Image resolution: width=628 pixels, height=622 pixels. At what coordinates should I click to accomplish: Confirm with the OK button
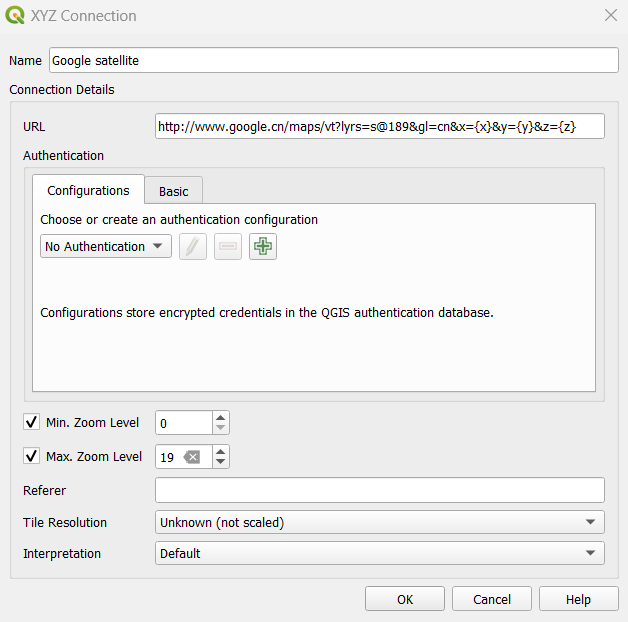pyautogui.click(x=405, y=599)
